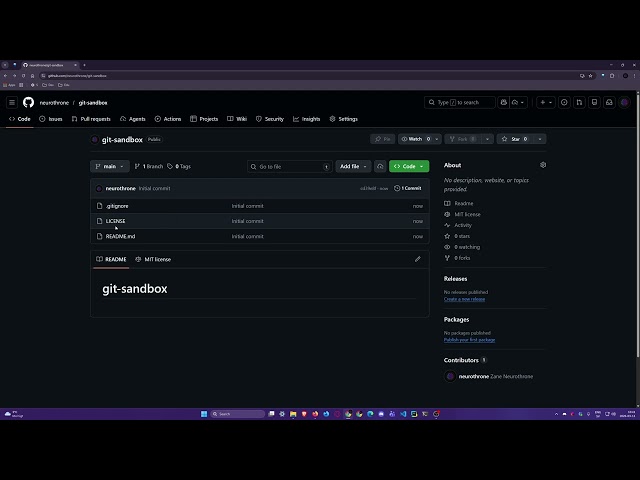Viewport: 640px width, 480px height.
Task: Open the Initial commit message in header row
Action: (155, 189)
